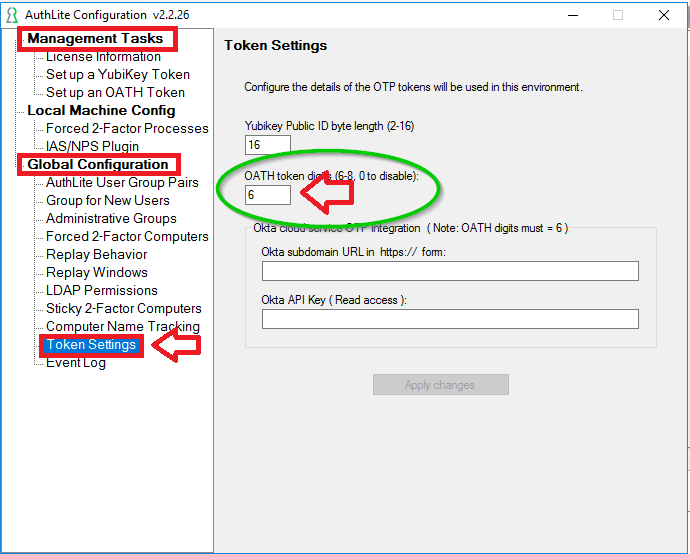The height and width of the screenshot is (554, 690).
Task: Open Forced 2-Factor Processes
Action: pos(127,129)
